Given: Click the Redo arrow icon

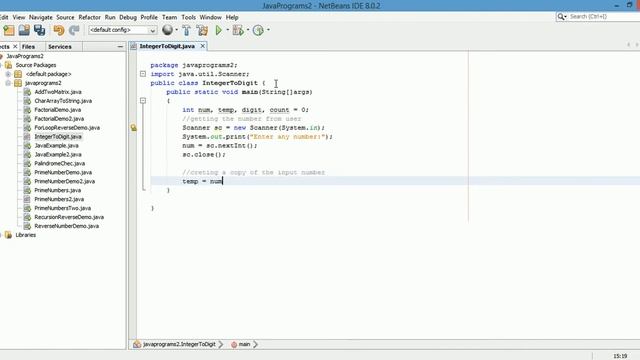Looking at the screenshot, I should point(74,30).
